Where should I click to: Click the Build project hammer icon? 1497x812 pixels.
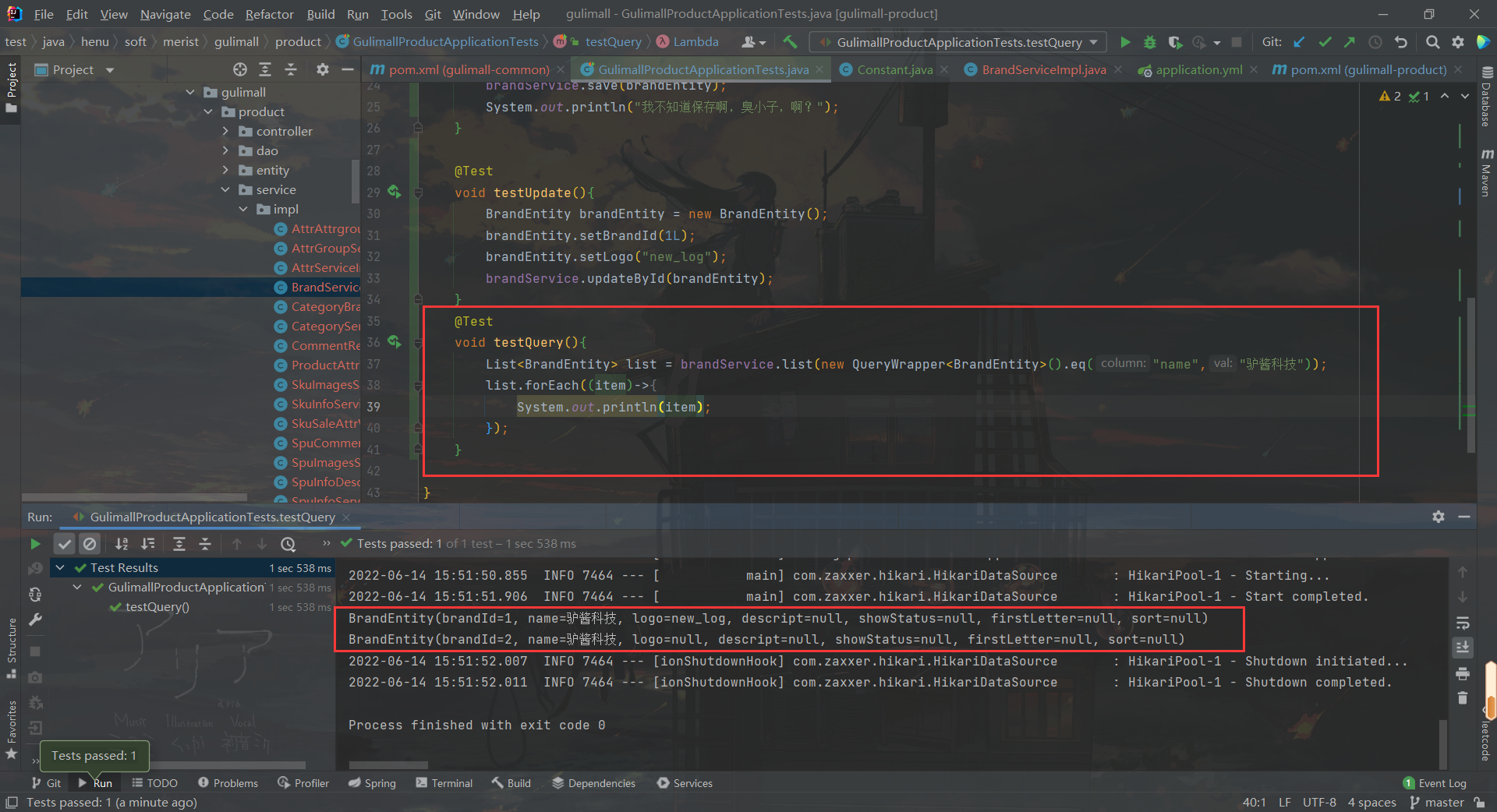coord(790,42)
